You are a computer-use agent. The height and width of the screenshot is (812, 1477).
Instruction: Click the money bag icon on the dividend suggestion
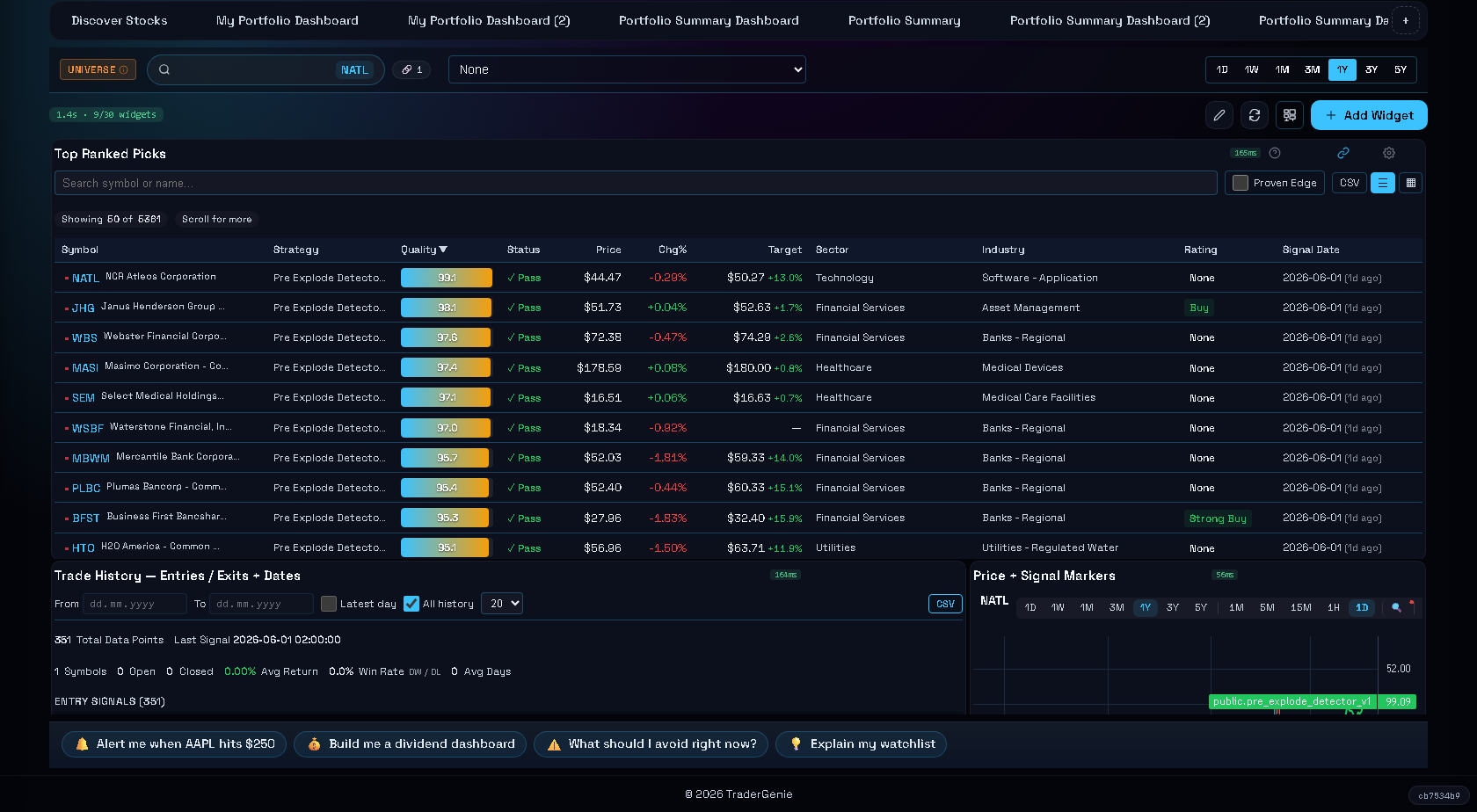314,744
